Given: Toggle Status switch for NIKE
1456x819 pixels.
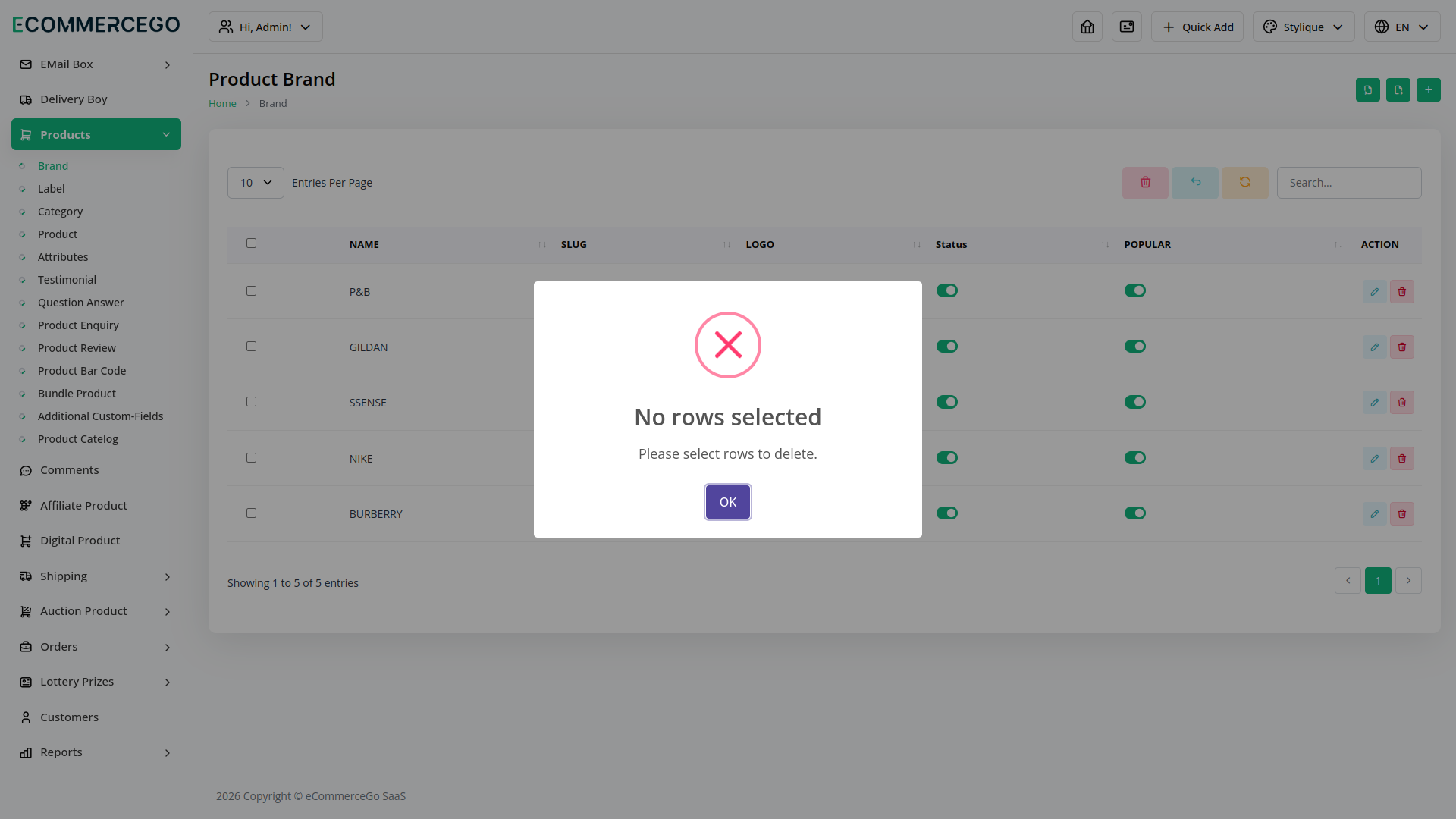Looking at the screenshot, I should pos(946,458).
